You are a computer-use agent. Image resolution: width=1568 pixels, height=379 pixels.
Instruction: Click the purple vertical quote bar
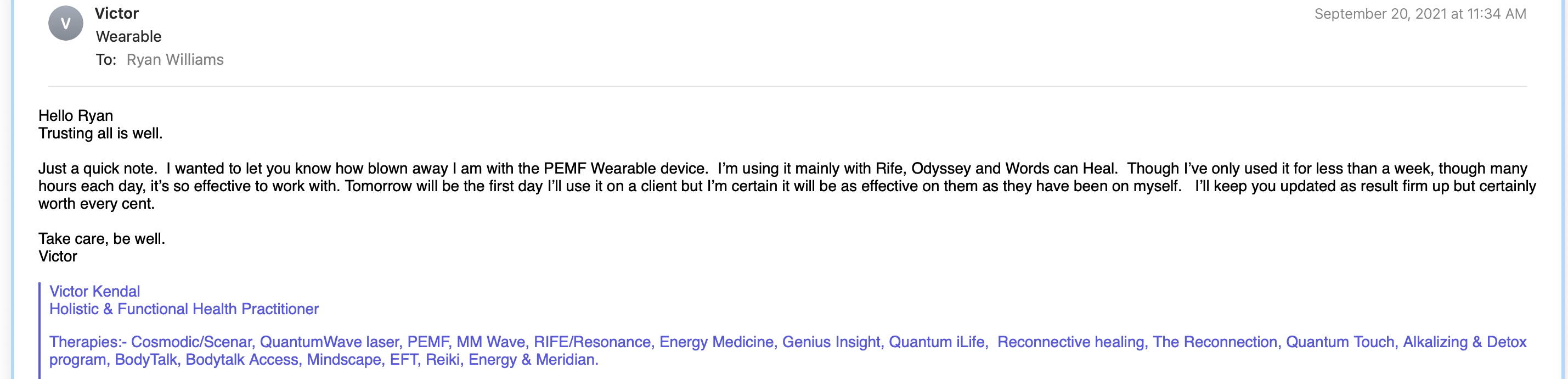40,331
